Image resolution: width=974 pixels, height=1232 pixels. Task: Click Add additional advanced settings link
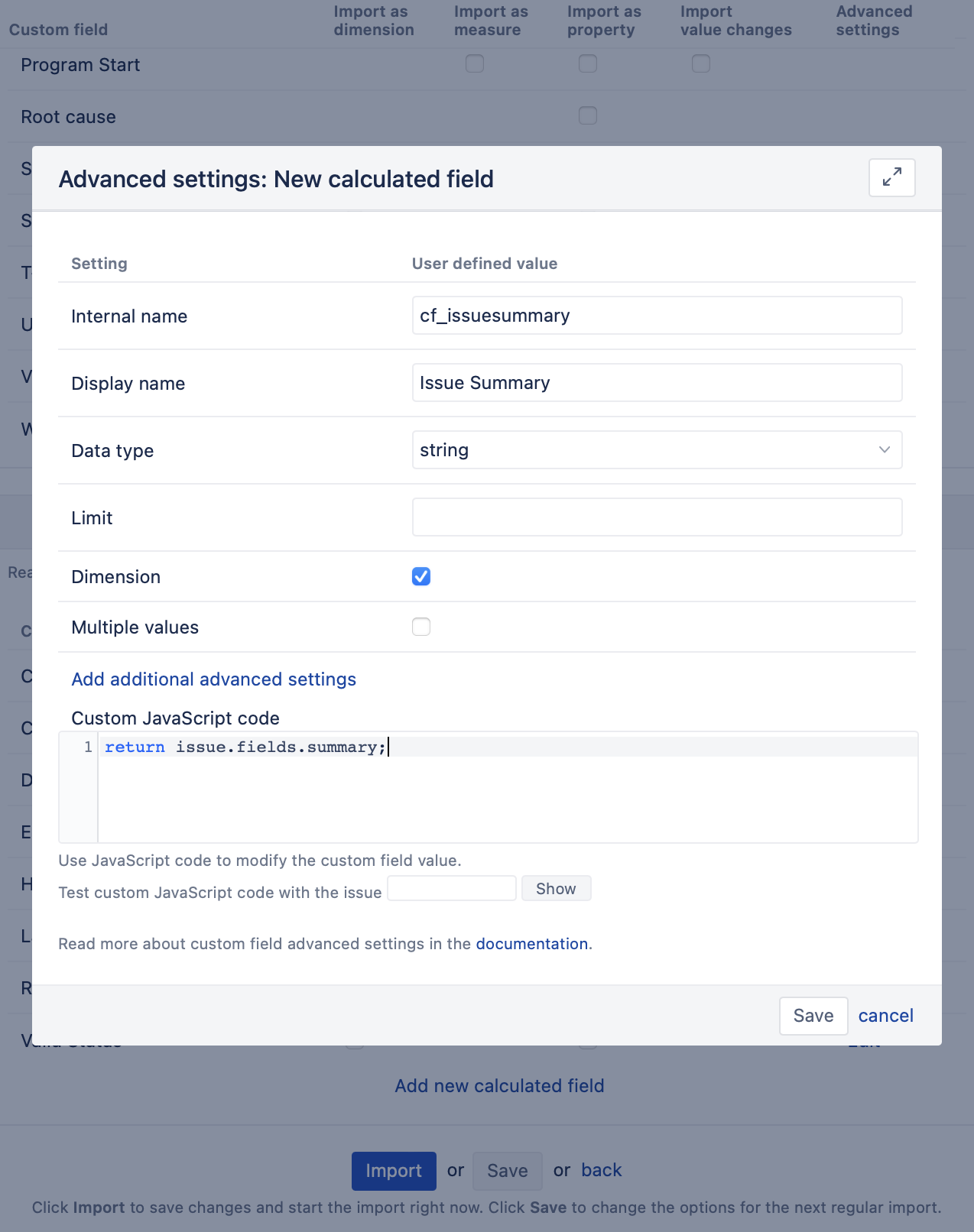[213, 679]
